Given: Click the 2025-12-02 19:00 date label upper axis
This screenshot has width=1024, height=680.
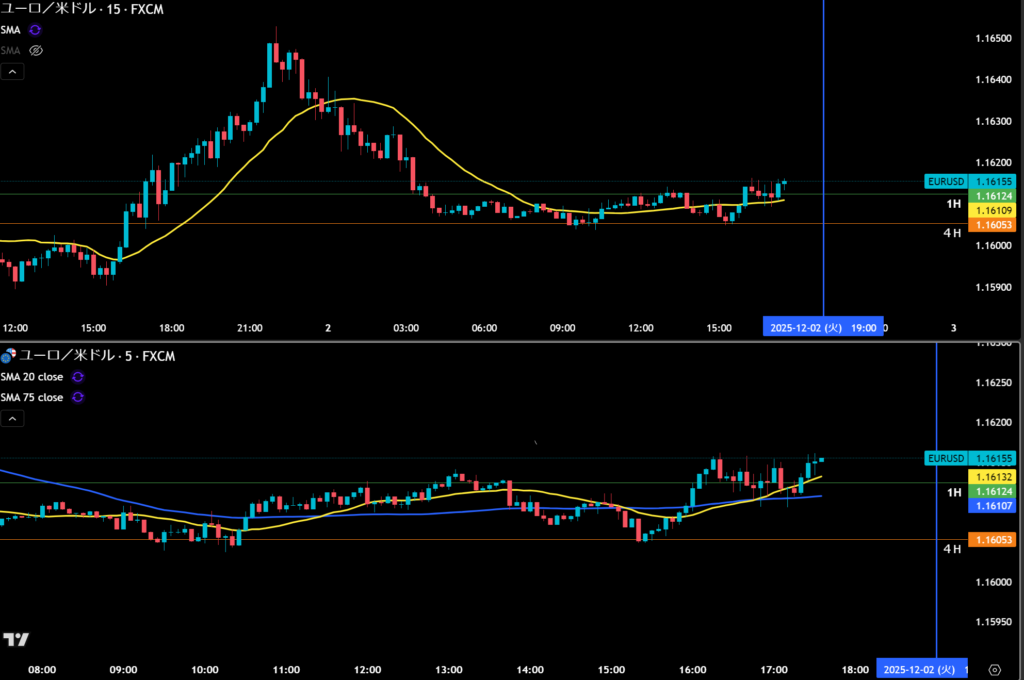Looking at the screenshot, I should point(823,327).
